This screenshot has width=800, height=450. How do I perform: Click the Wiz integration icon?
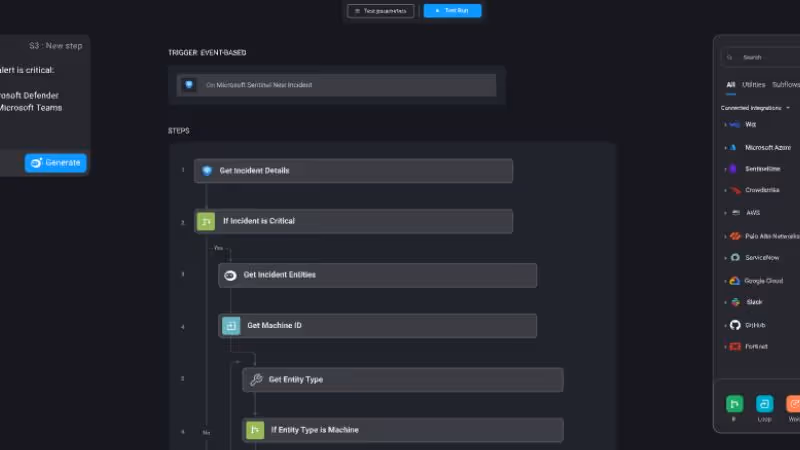click(735, 124)
